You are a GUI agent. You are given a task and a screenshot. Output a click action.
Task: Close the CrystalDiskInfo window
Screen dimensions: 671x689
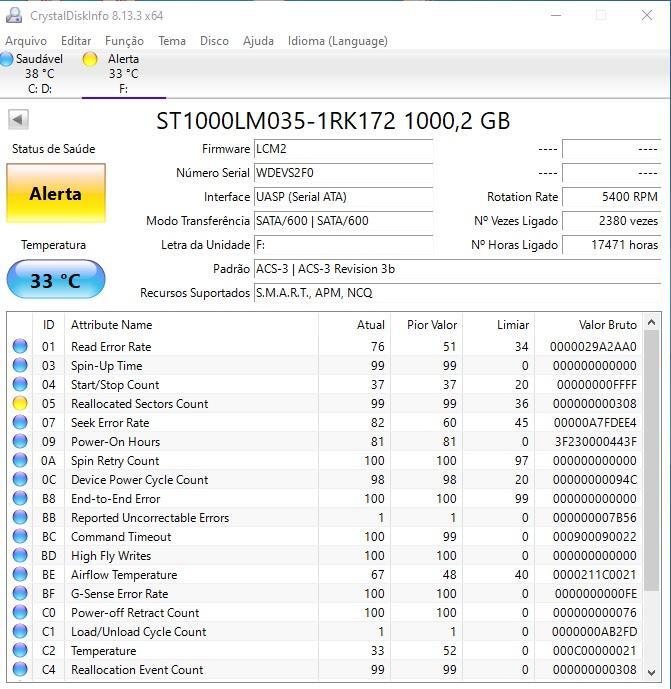(647, 15)
